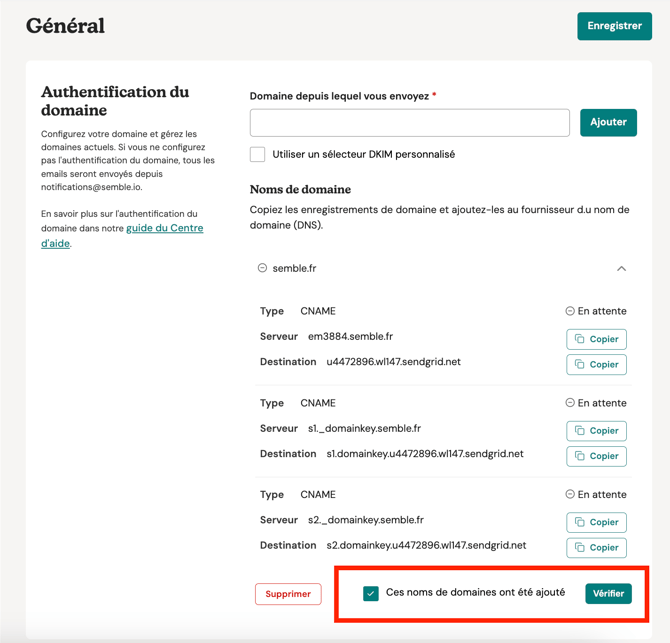Click the first En attente status icon
The width and height of the screenshot is (670, 643).
pos(570,311)
